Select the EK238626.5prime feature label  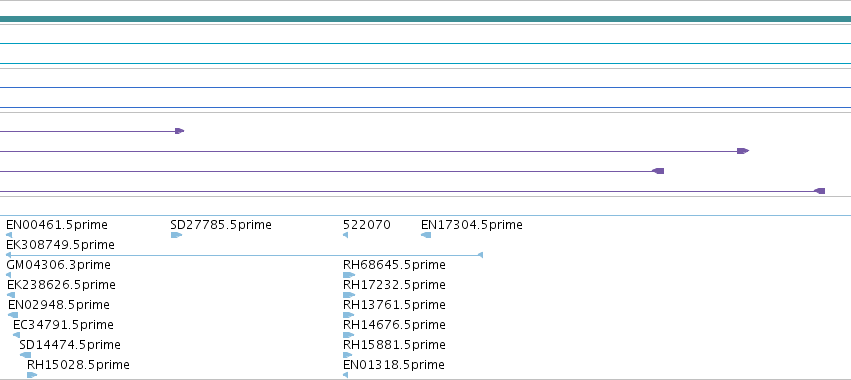[61, 285]
